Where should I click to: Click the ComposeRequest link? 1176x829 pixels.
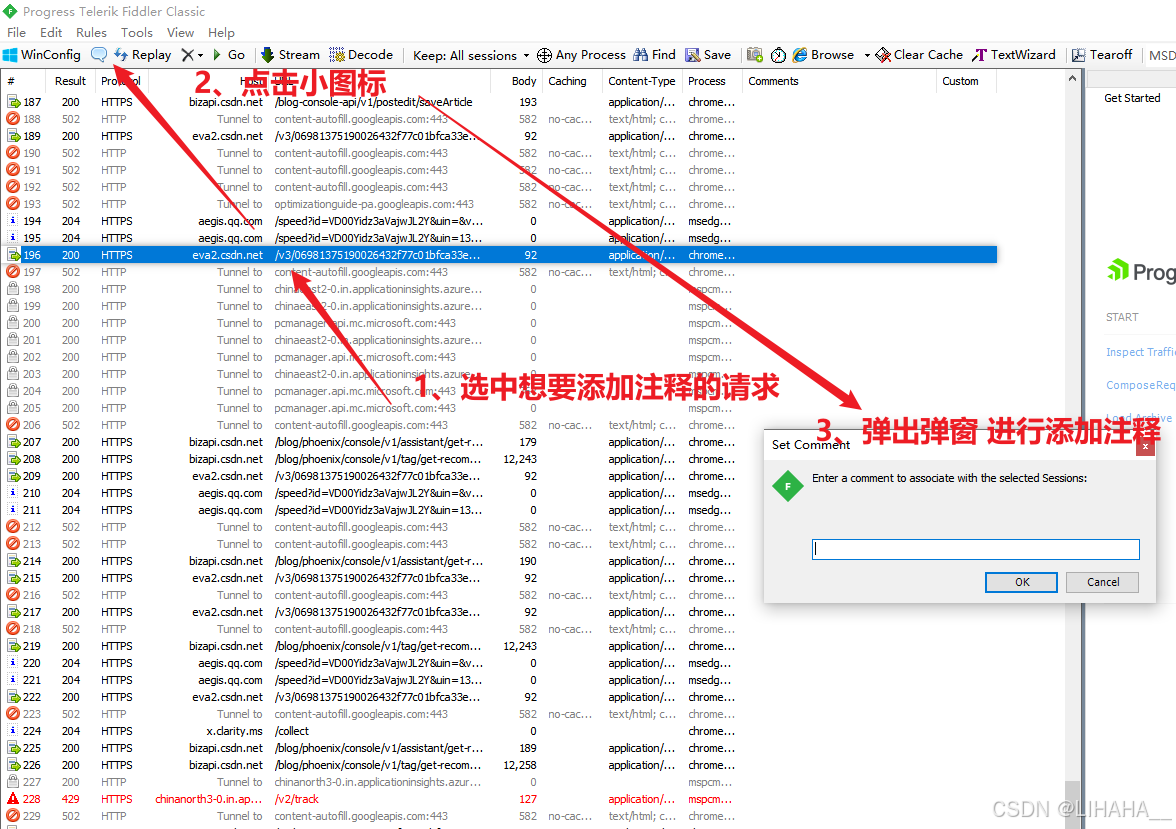pyautogui.click(x=1140, y=385)
